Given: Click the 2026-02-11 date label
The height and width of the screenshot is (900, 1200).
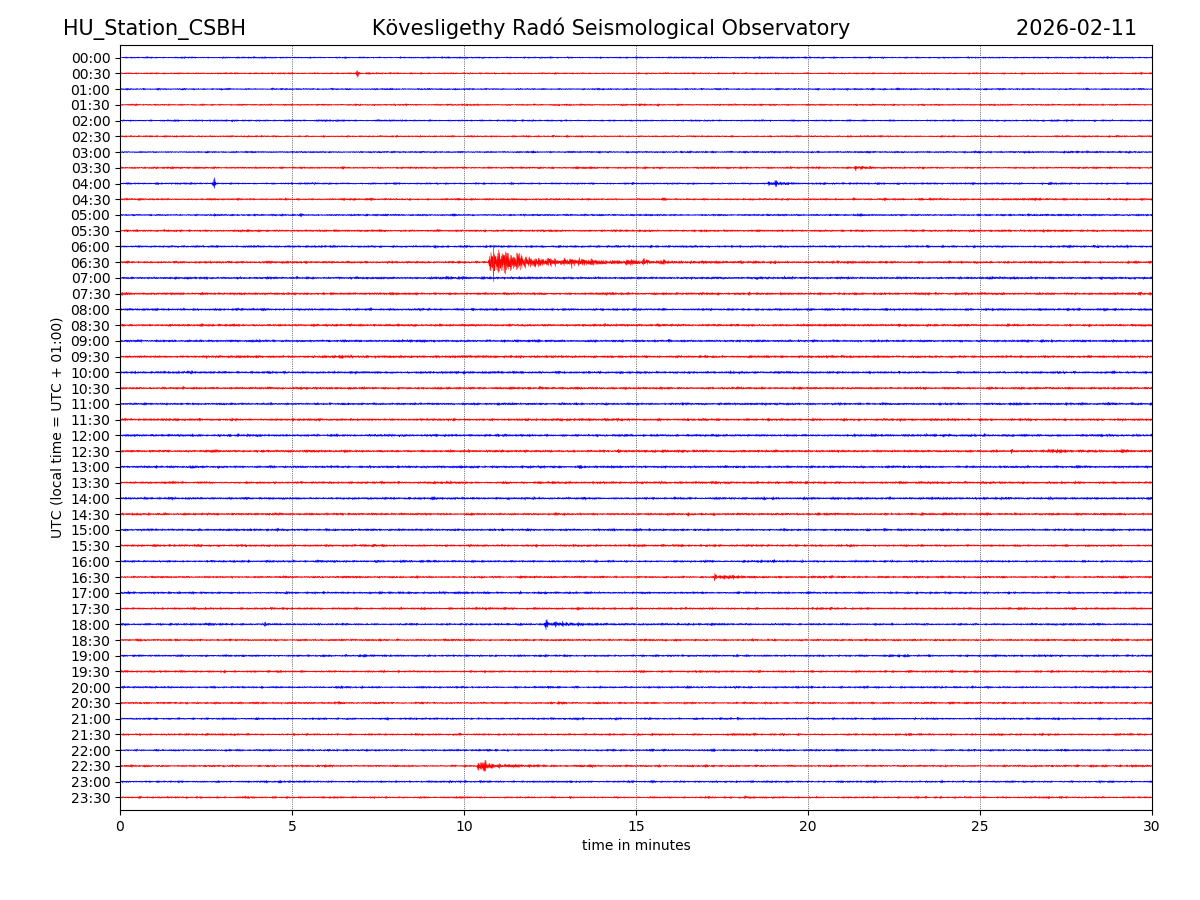Looking at the screenshot, I should (x=1076, y=28).
